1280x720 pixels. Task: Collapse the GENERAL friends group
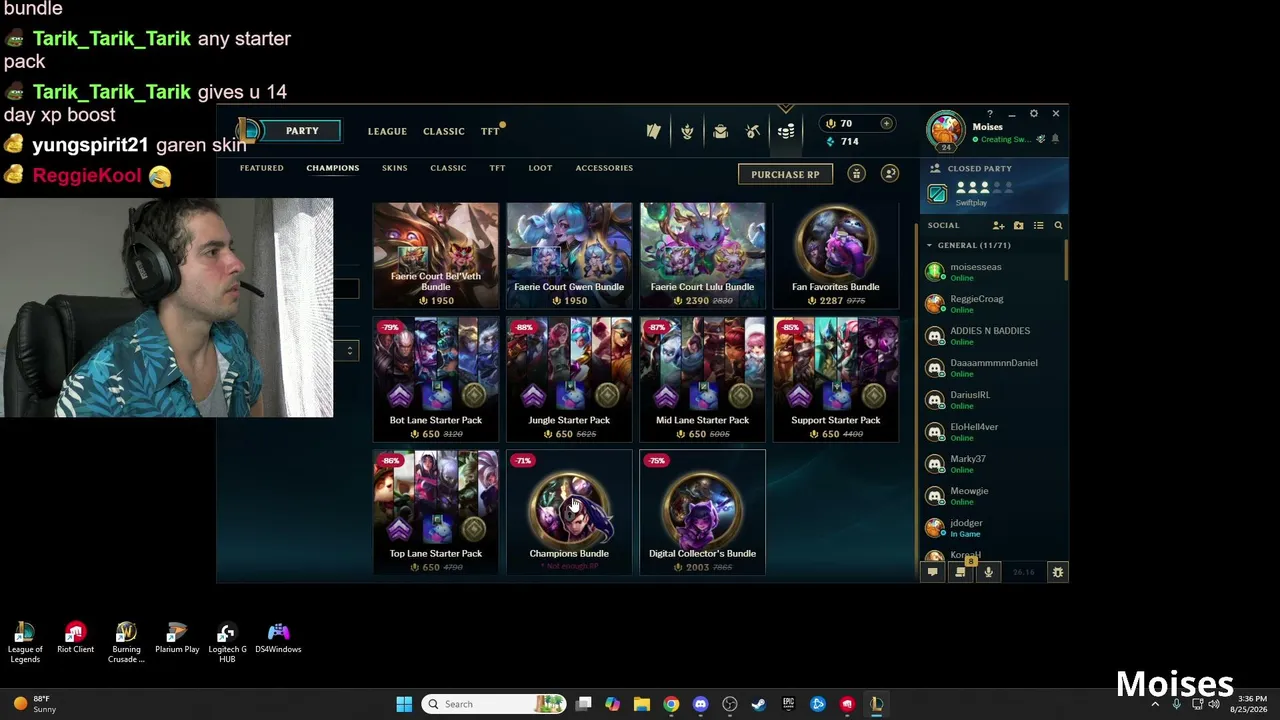(929, 245)
